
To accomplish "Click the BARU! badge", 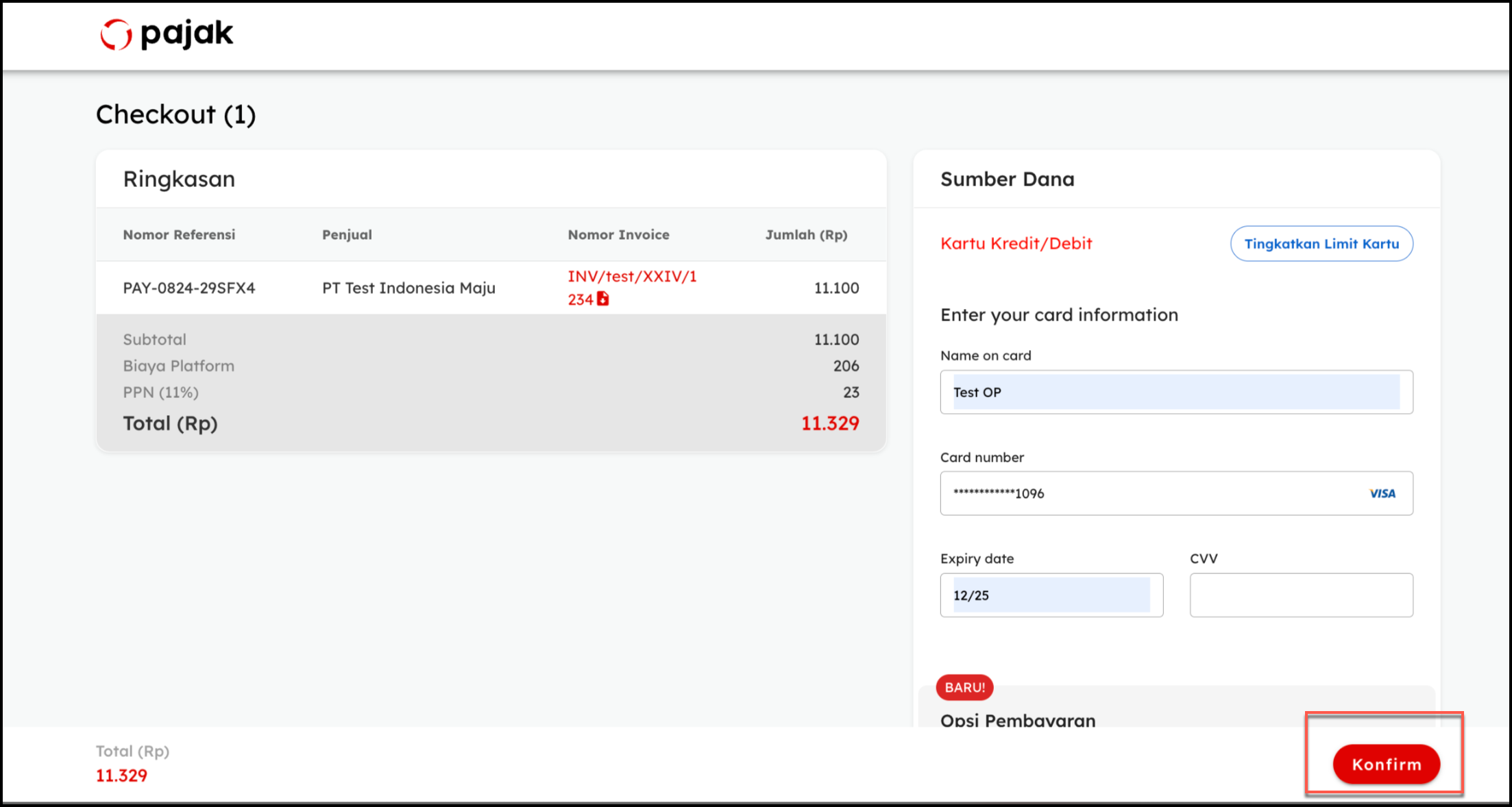I will point(964,687).
